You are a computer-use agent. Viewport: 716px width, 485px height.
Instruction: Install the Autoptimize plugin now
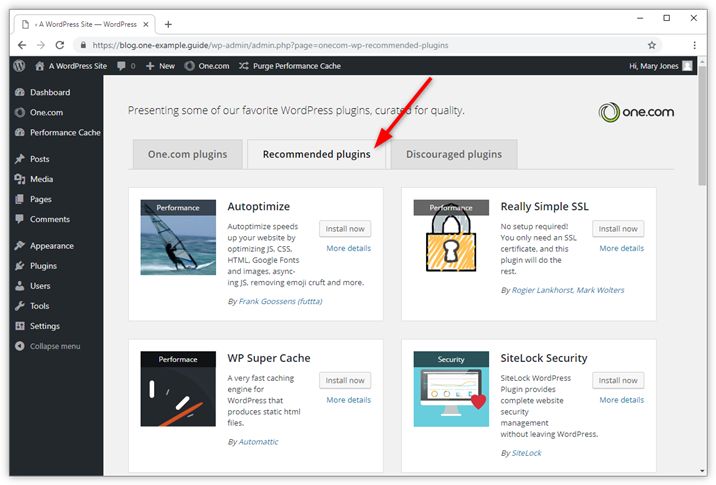pyautogui.click(x=345, y=229)
